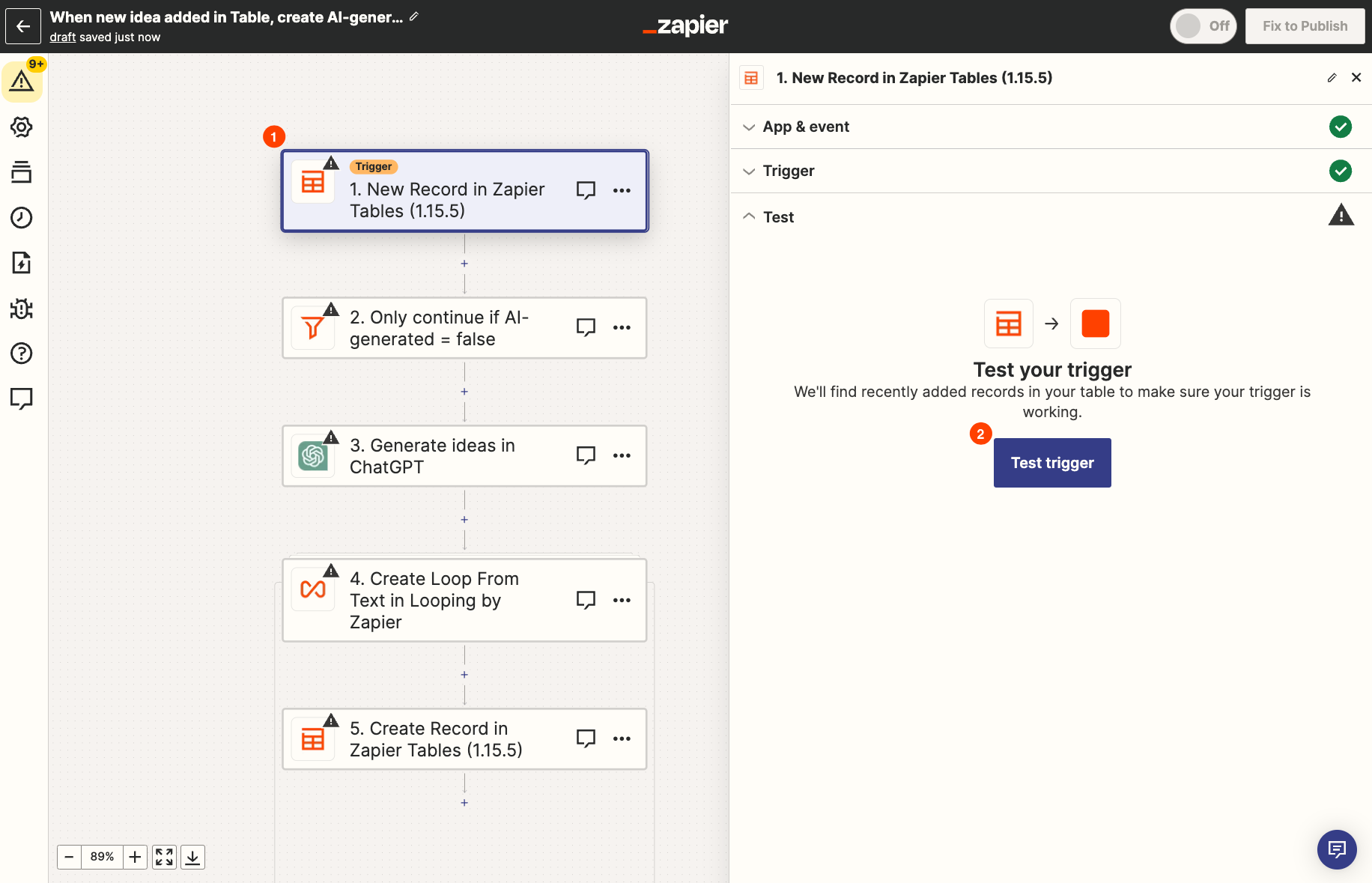This screenshot has height=883, width=1372.
Task: Add comment on Create Record step 5
Action: tap(586, 738)
